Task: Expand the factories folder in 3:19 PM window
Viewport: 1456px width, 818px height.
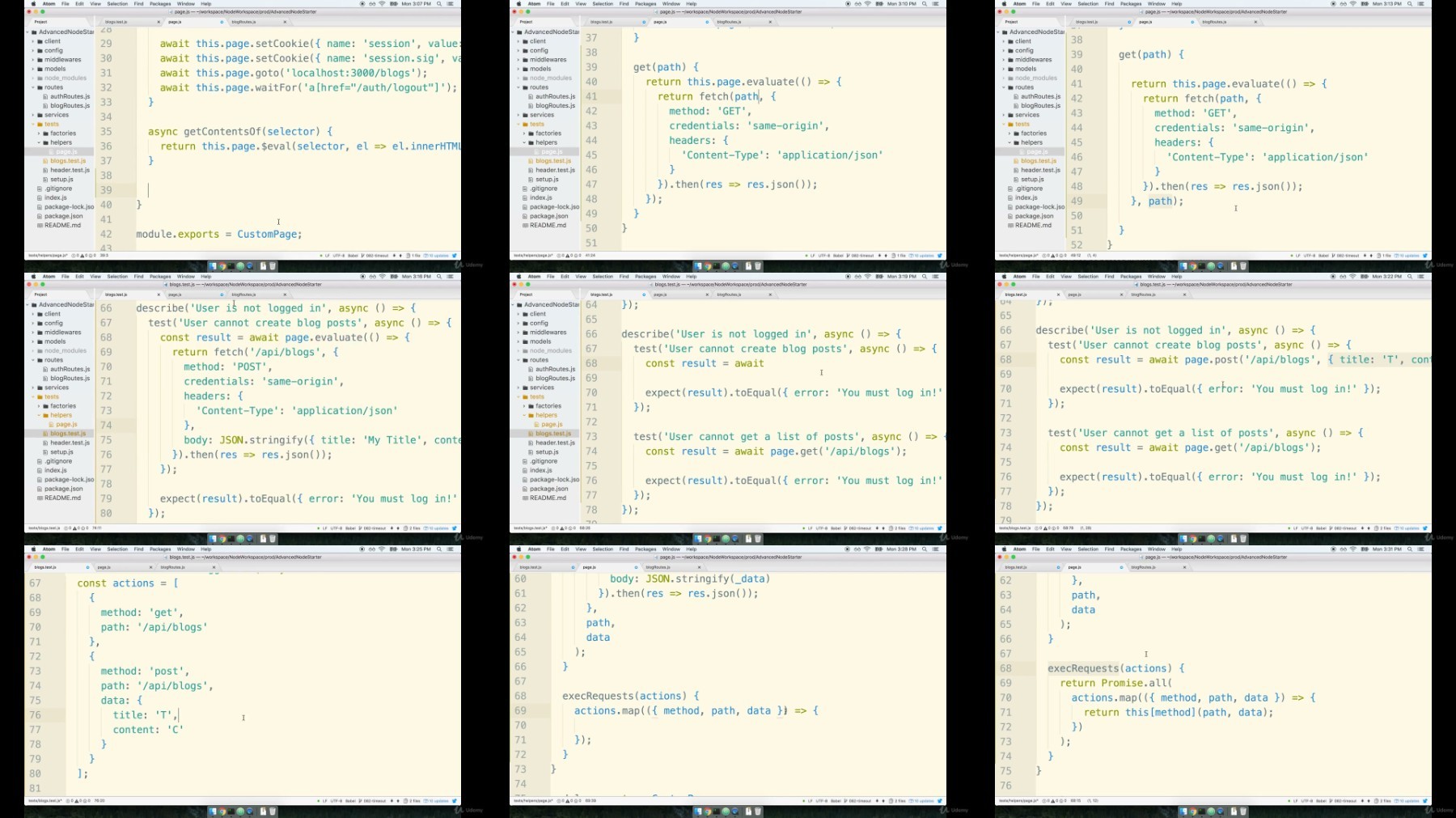Action: coord(525,406)
